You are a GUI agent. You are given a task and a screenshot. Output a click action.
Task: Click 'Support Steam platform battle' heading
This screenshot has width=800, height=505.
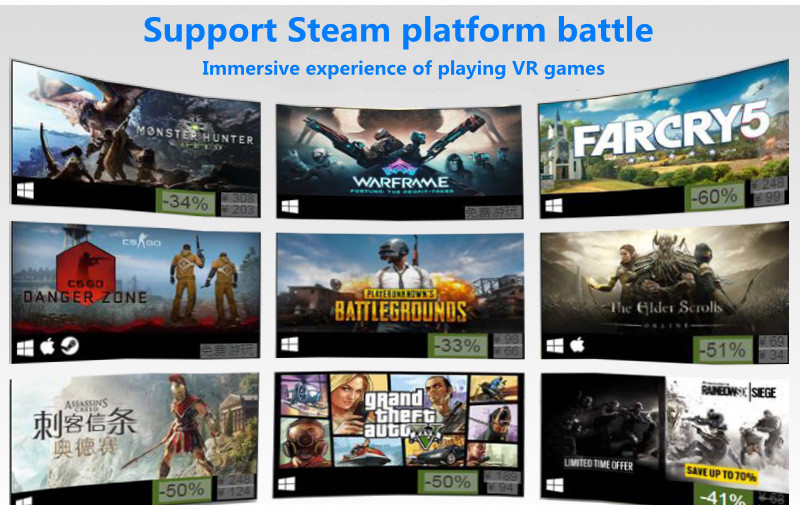click(x=398, y=30)
